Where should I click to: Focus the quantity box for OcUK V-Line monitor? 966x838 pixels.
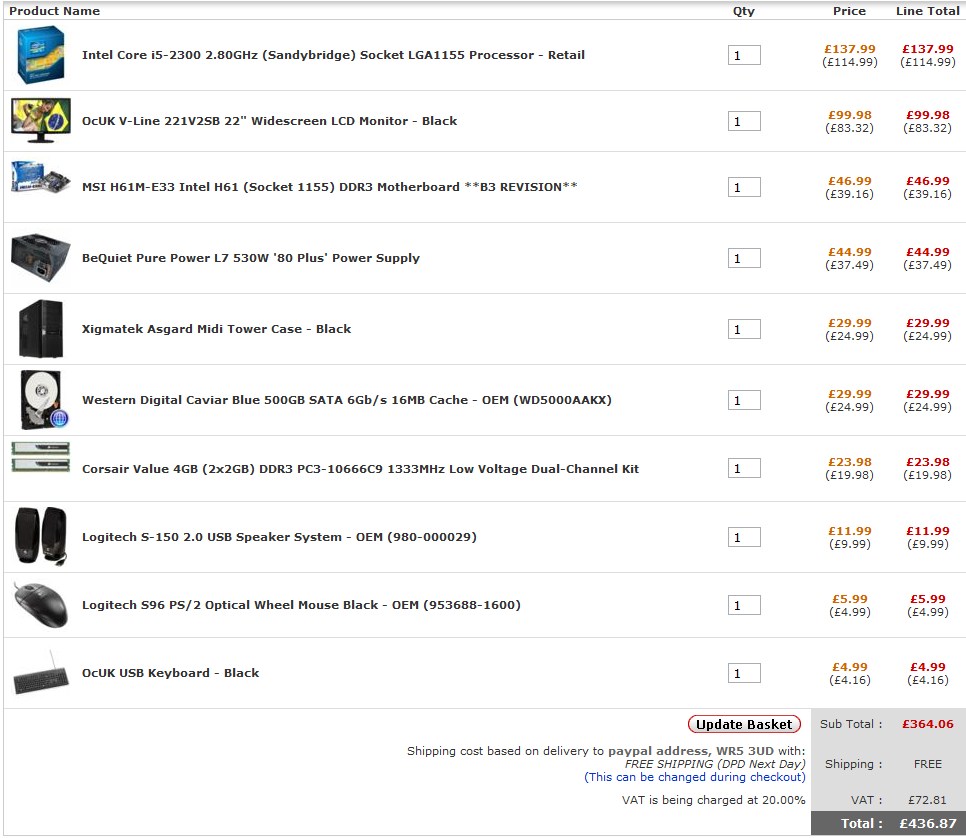click(744, 121)
